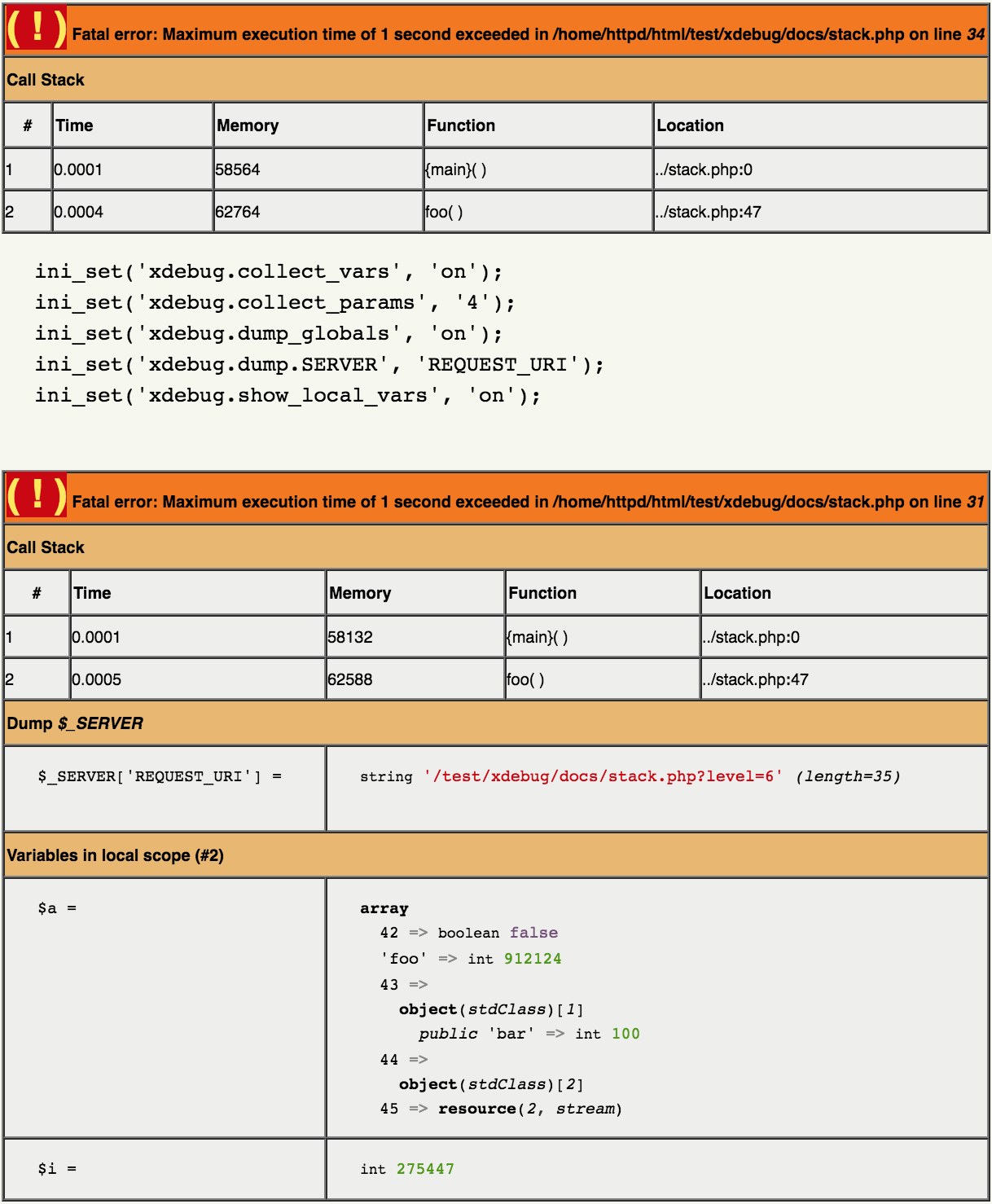The width and height of the screenshot is (992, 1204).
Task: Click the memory value 58564
Action: point(238,169)
